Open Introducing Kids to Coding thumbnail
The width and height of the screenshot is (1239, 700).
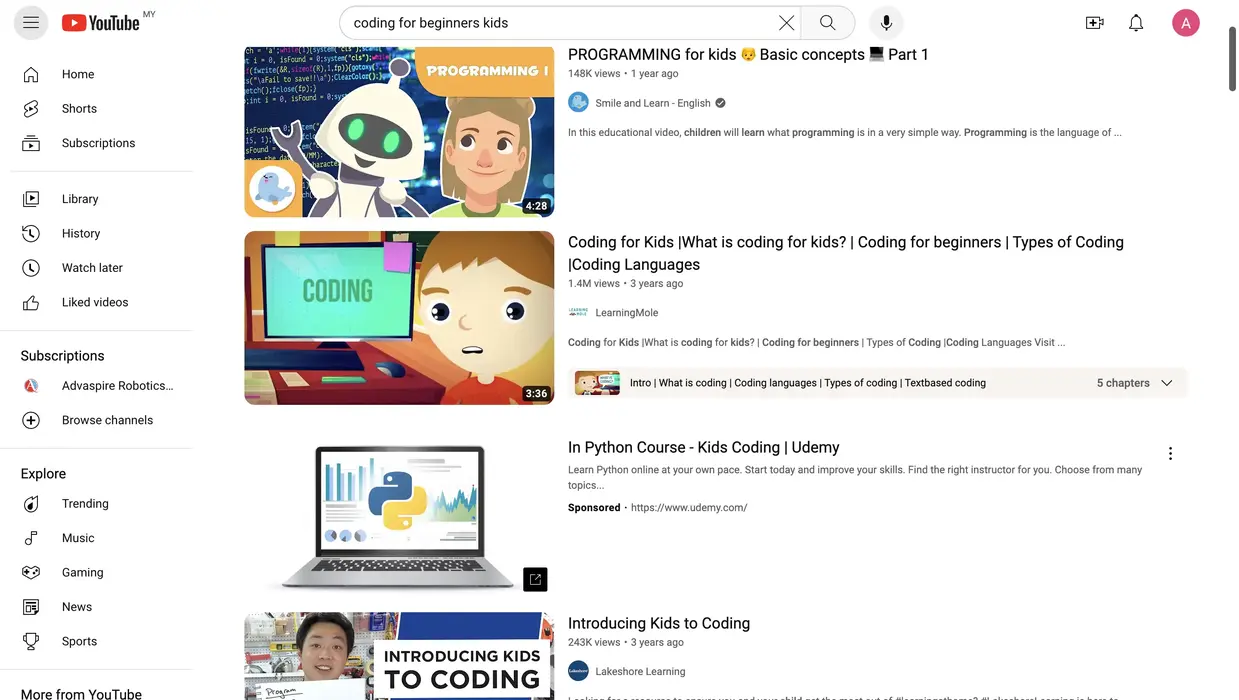pos(399,656)
